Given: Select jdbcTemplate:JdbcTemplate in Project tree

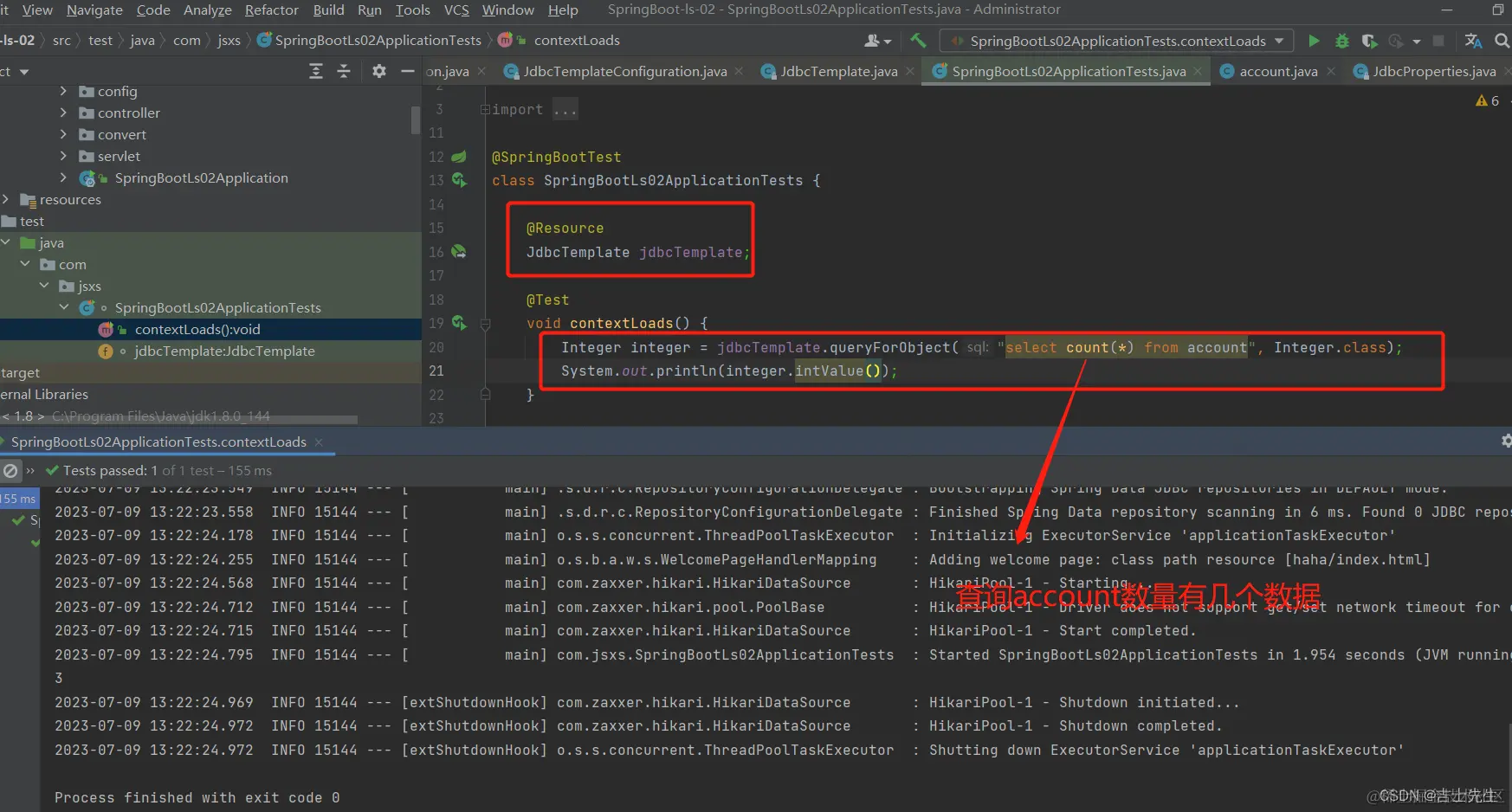Looking at the screenshot, I should click(x=224, y=351).
